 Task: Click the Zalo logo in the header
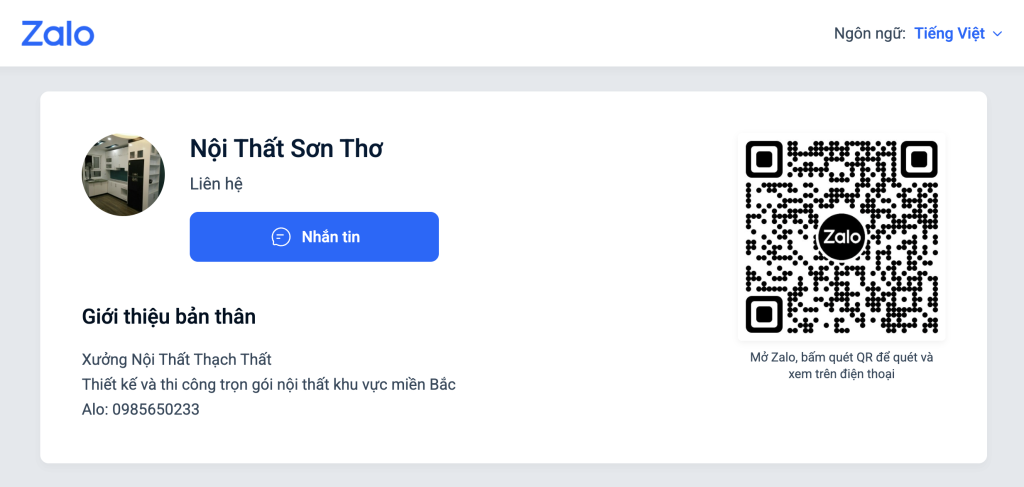pyautogui.click(x=58, y=33)
